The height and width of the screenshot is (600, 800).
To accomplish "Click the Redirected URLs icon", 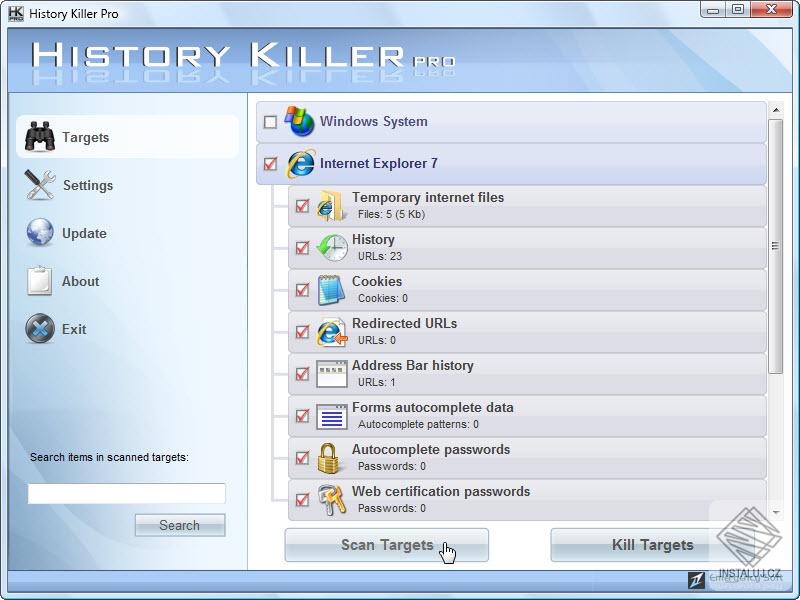I will [x=328, y=331].
